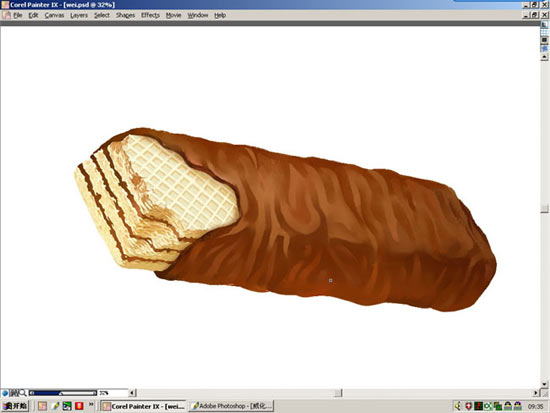Open the Canvas menu dropdown
The image size is (550, 413).
54,15
